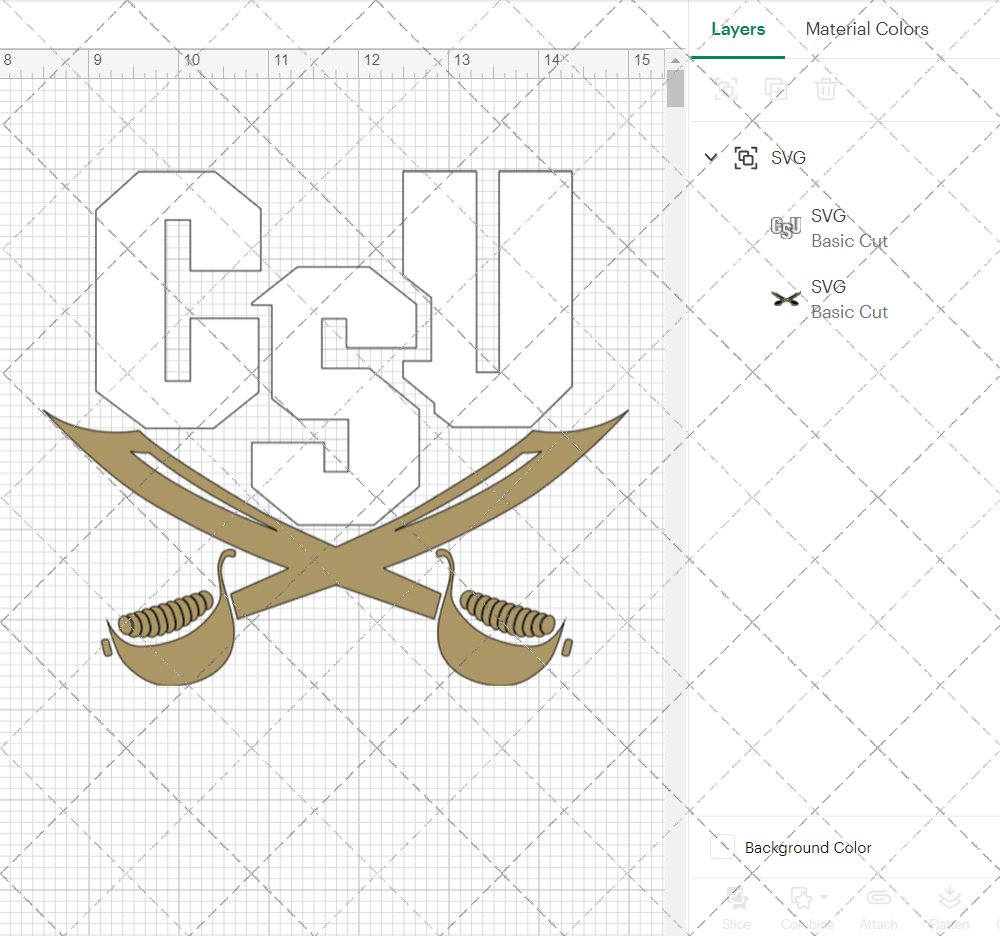
Task: Click the Duplicate layer icon
Action: click(776, 89)
